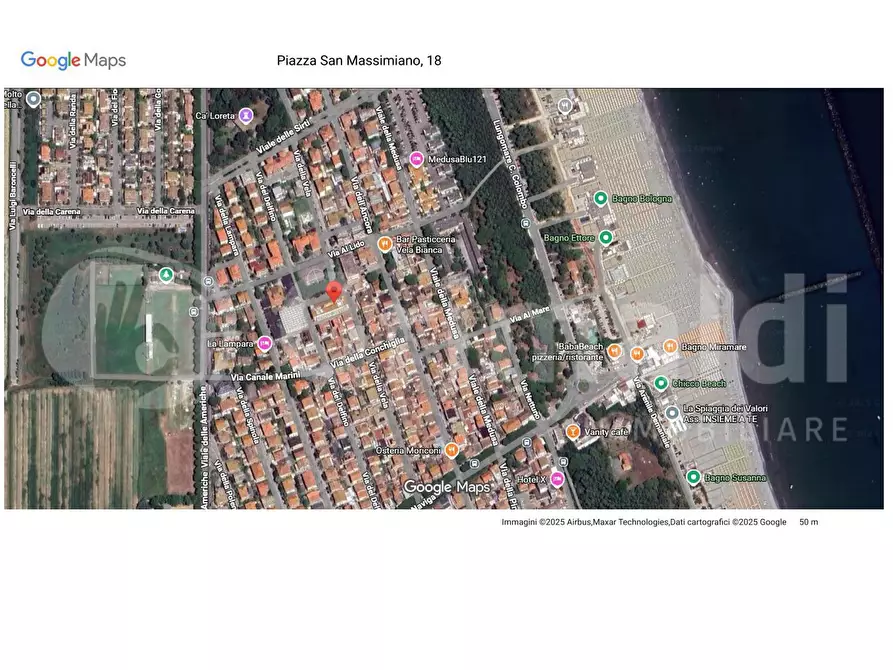Click the green marker near the sports field
This screenshot has width=893, height=670.
point(166,273)
